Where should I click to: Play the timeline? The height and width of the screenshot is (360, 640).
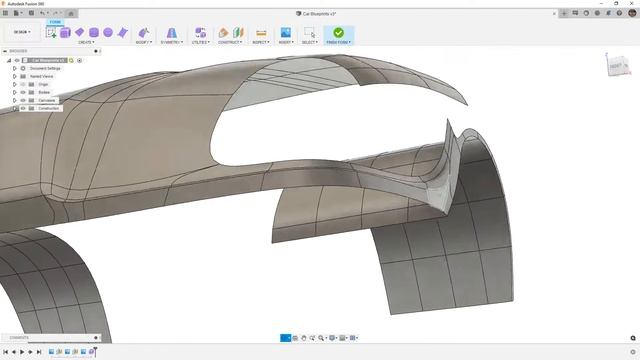tap(22, 352)
